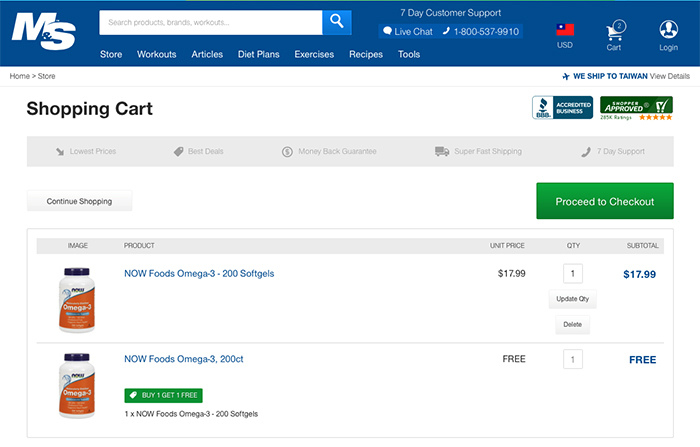Open the Tools menu

[x=409, y=54]
